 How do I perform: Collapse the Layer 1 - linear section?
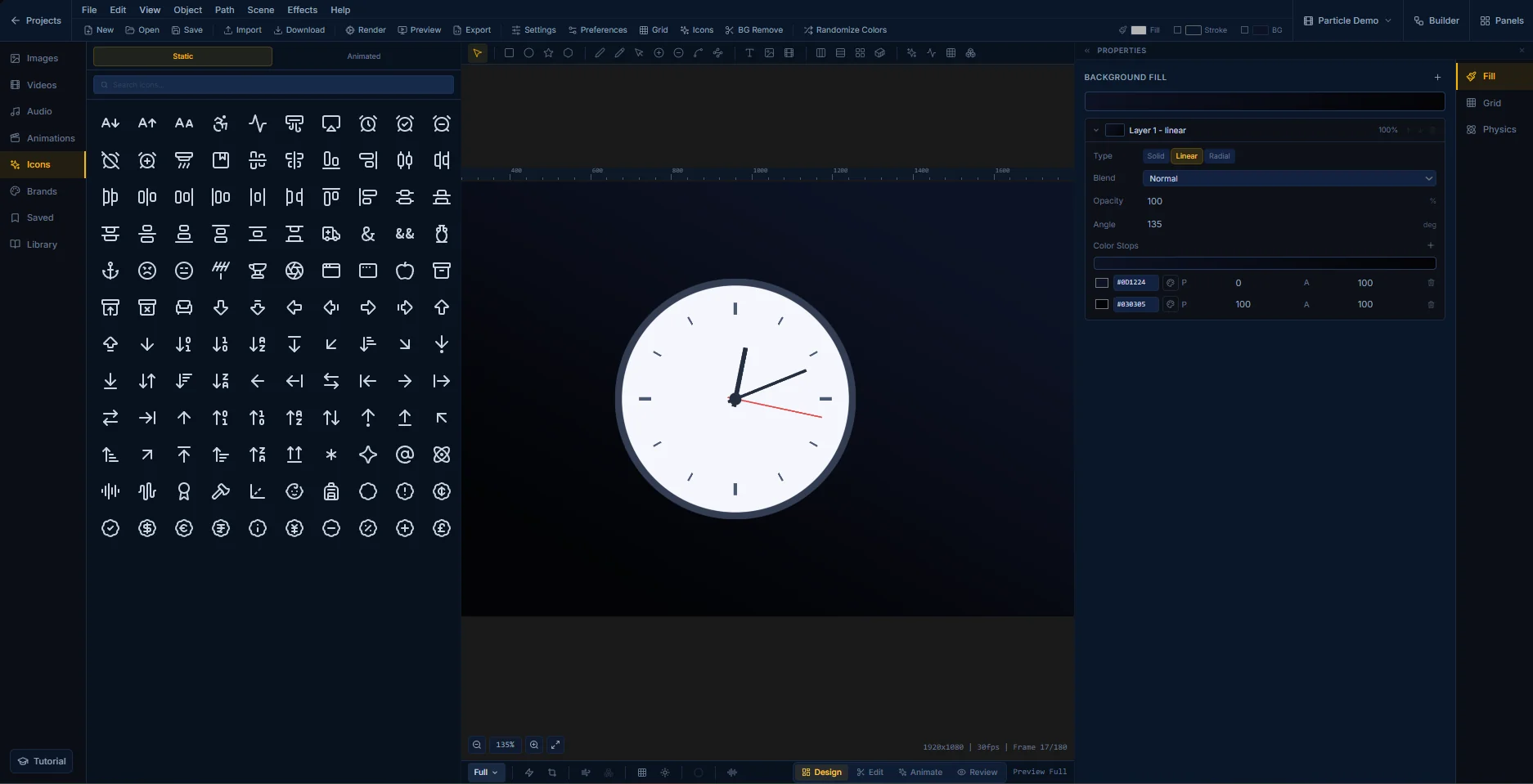[x=1096, y=131]
